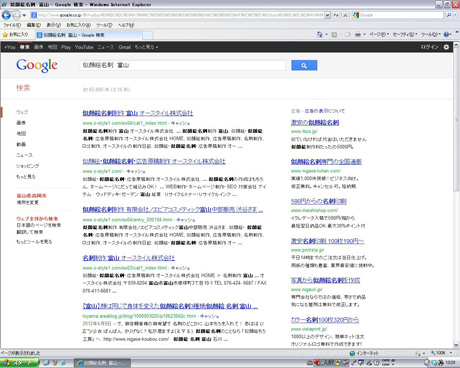
Task: Select 画像 in left sidebar
Action: point(21,123)
